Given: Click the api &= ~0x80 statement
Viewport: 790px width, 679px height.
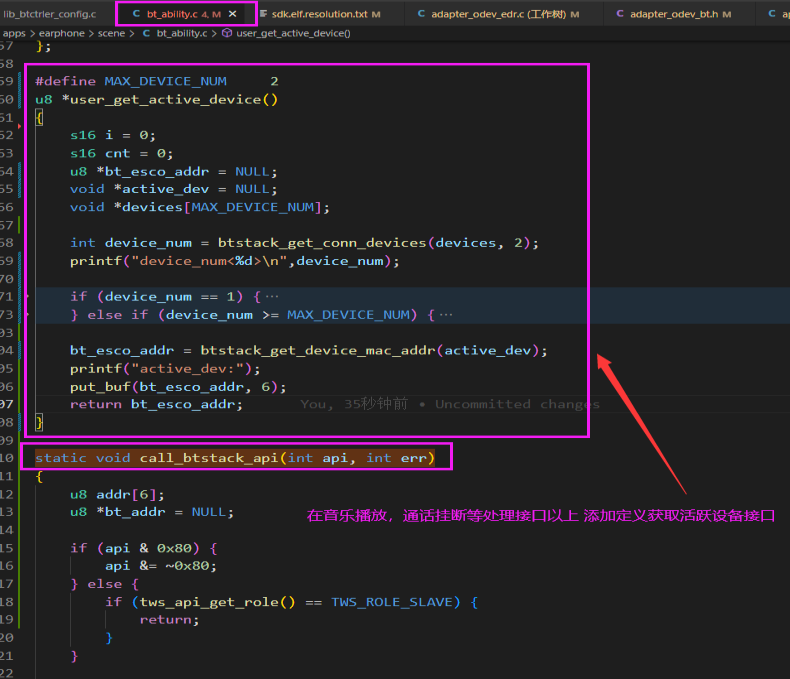Looking at the screenshot, I should [161, 566].
